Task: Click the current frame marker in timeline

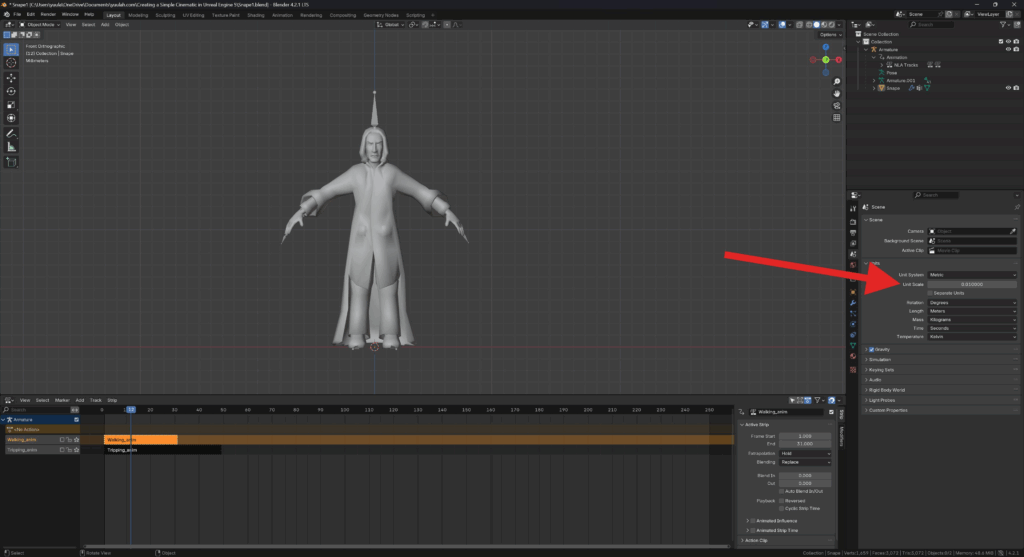Action: click(x=131, y=410)
